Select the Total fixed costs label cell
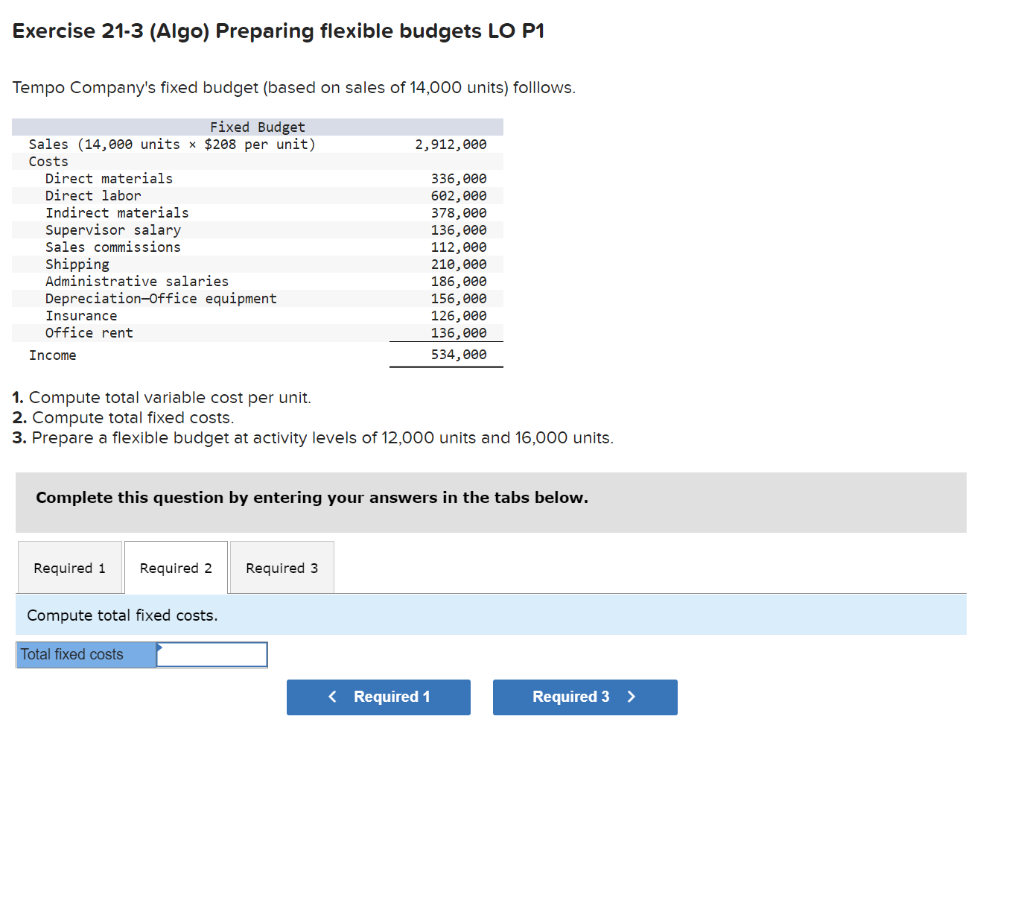The height and width of the screenshot is (915, 1024). 86,654
